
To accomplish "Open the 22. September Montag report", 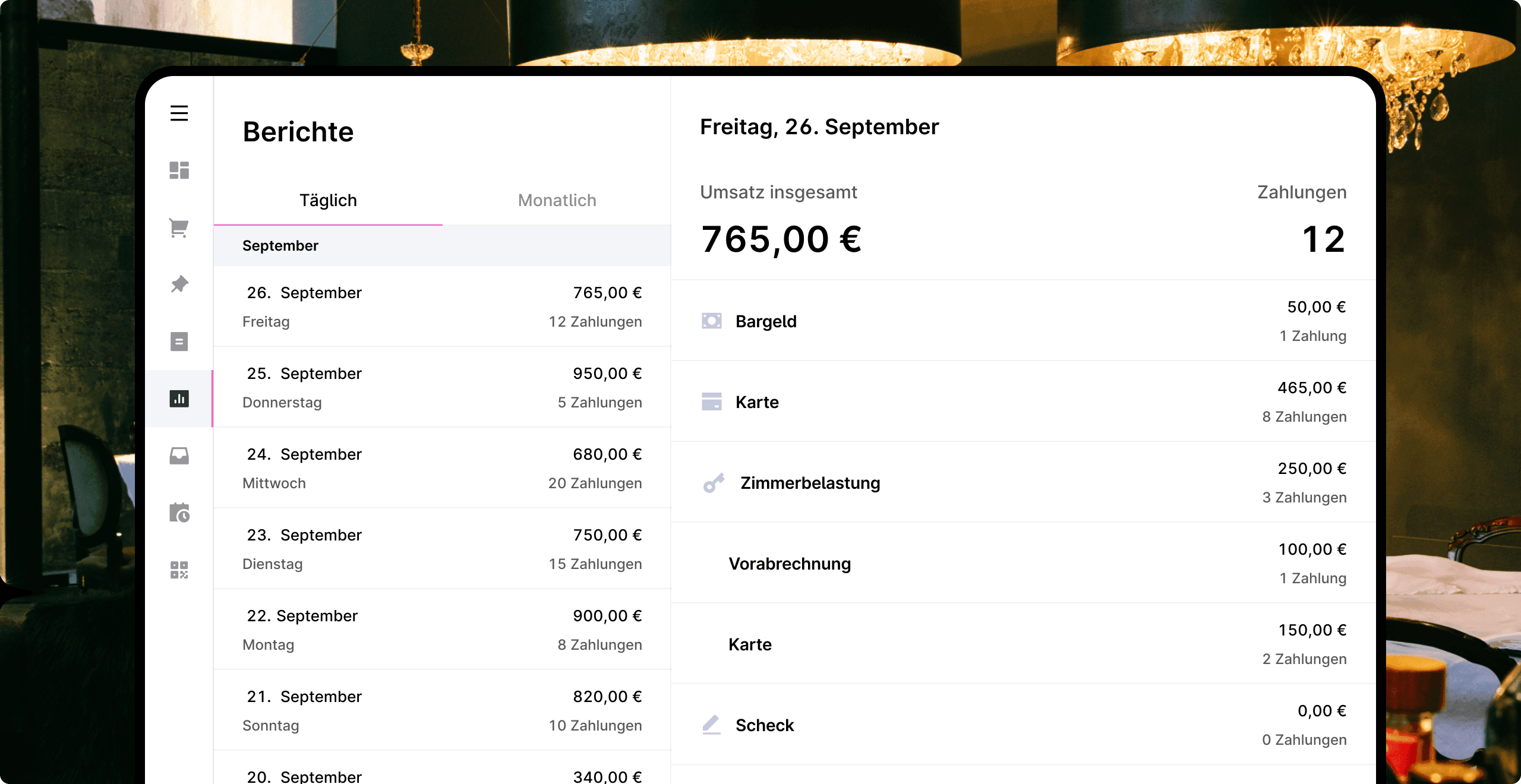I will (442, 630).
